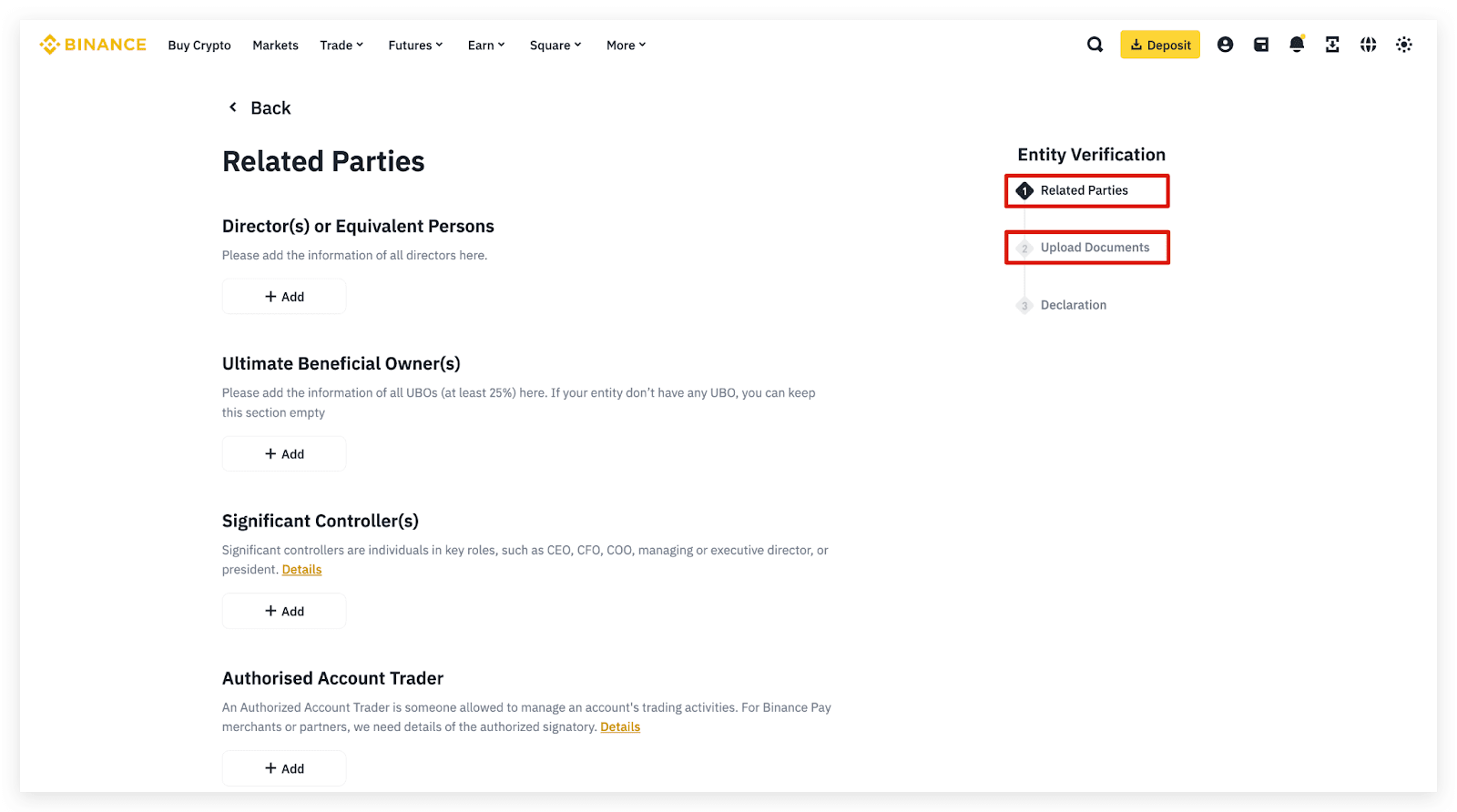Expand the Earn dropdown menu
This screenshot has height=812, width=1457.
(x=486, y=46)
